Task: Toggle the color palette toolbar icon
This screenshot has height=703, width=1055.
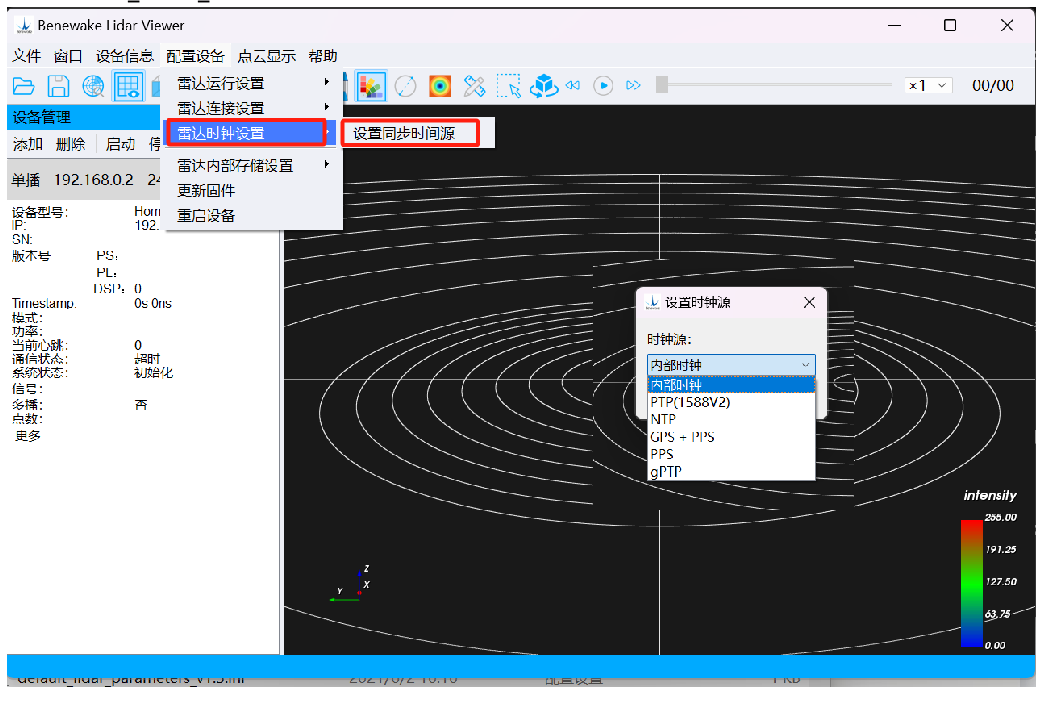Action: click(371, 86)
